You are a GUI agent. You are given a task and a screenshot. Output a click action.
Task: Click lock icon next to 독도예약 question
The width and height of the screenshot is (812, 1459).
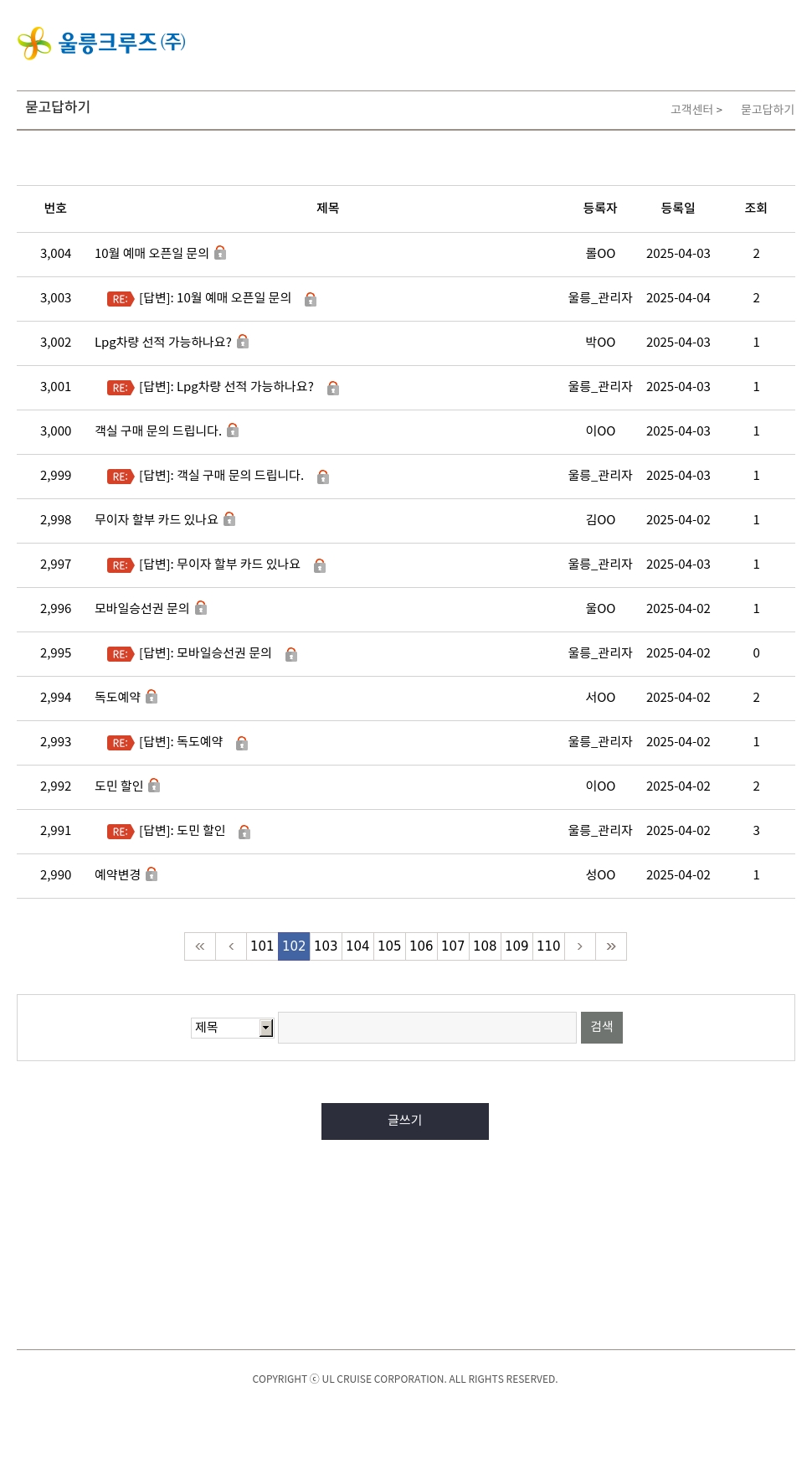click(x=152, y=697)
